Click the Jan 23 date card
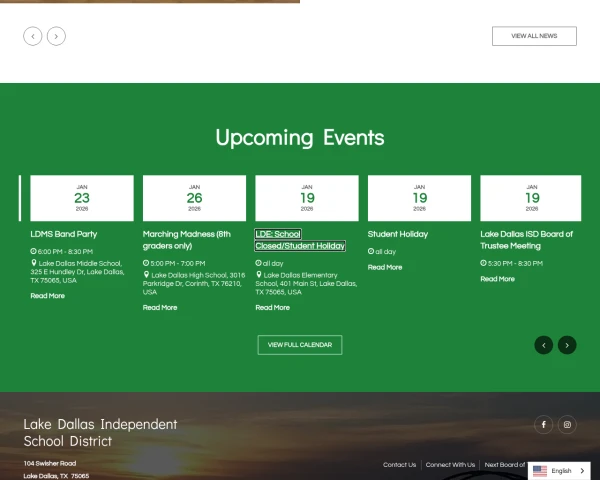 (82, 198)
